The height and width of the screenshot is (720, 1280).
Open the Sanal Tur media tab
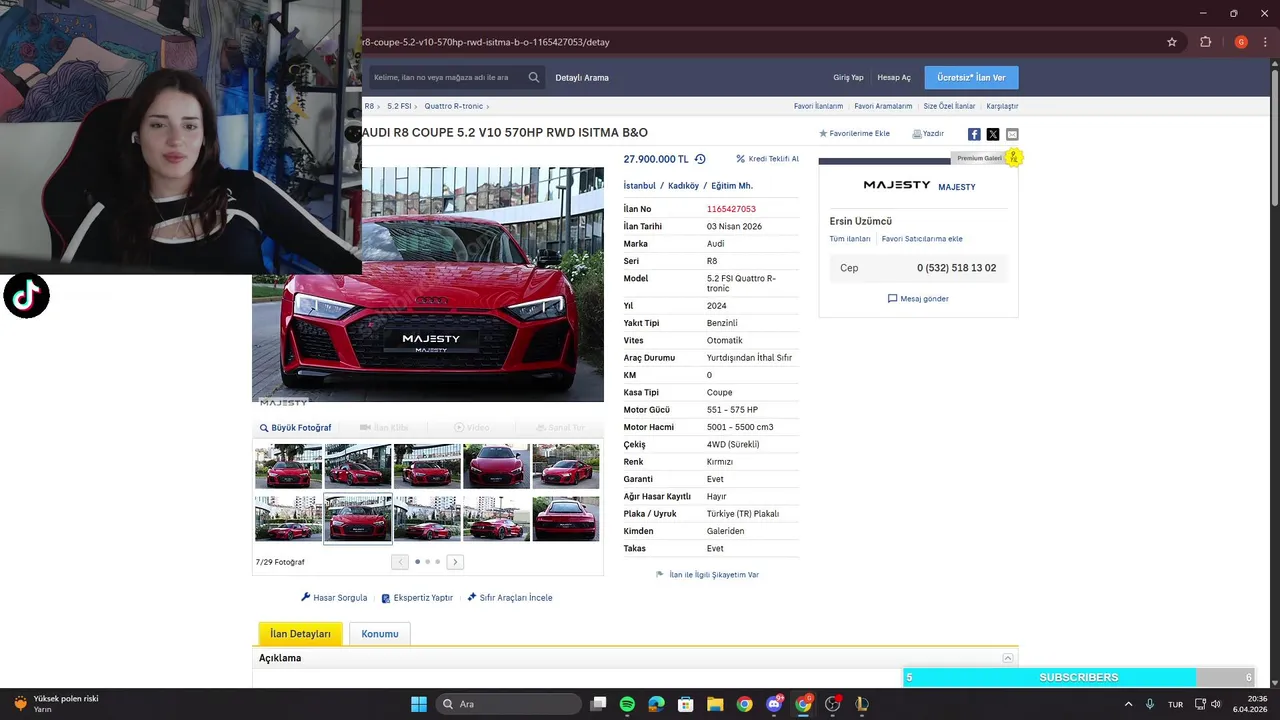pos(560,428)
